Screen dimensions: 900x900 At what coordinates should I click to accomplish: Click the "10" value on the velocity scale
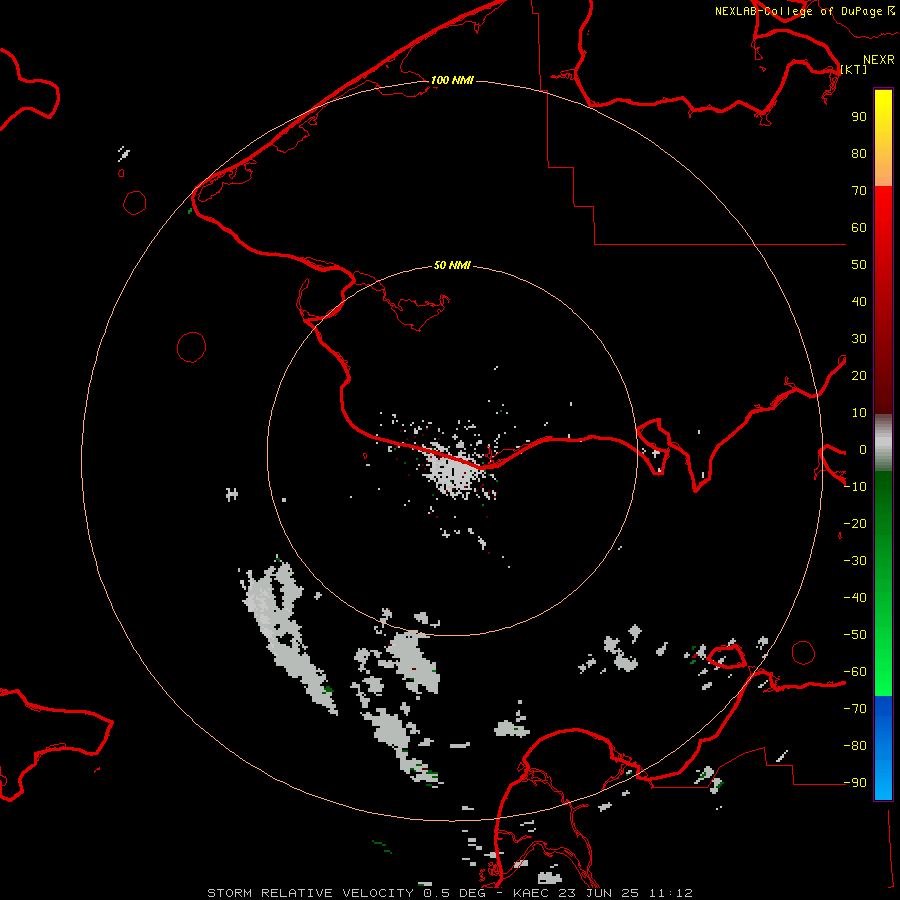[859, 413]
